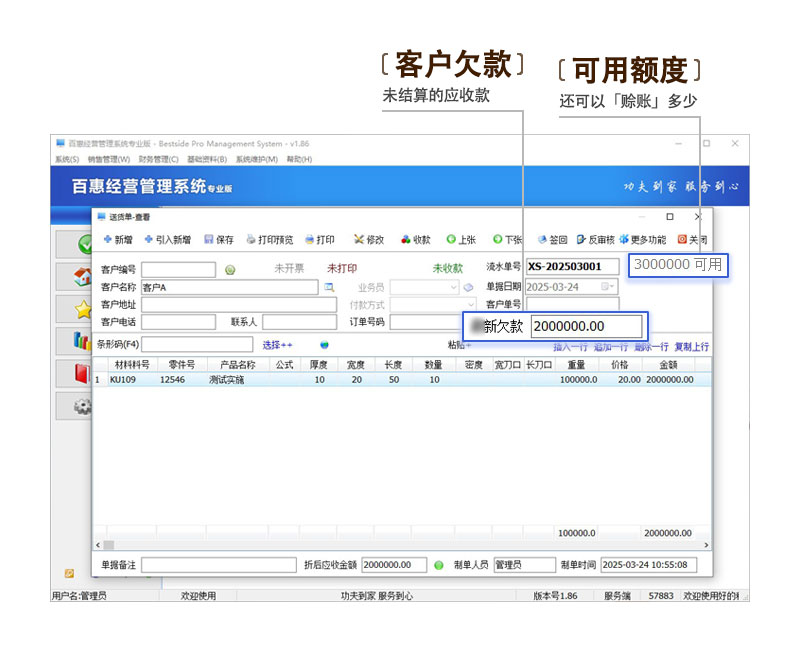Image resolution: width=800 pixels, height=660 pixels.
Task: Click into the 客户编号 input field
Action: 179,269
